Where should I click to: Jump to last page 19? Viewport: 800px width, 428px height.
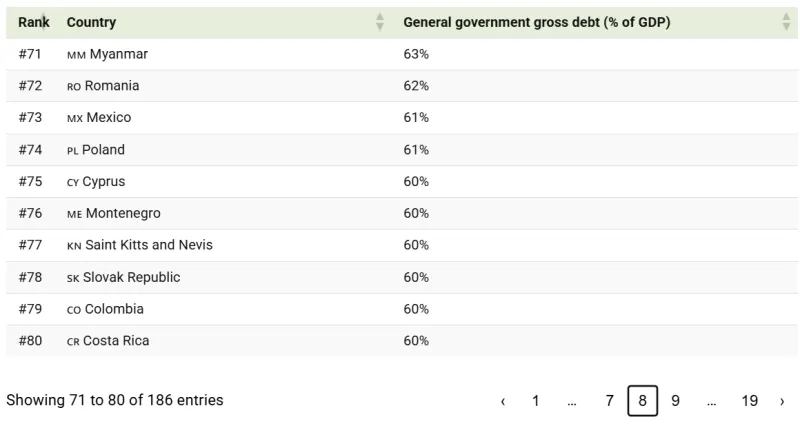(749, 401)
